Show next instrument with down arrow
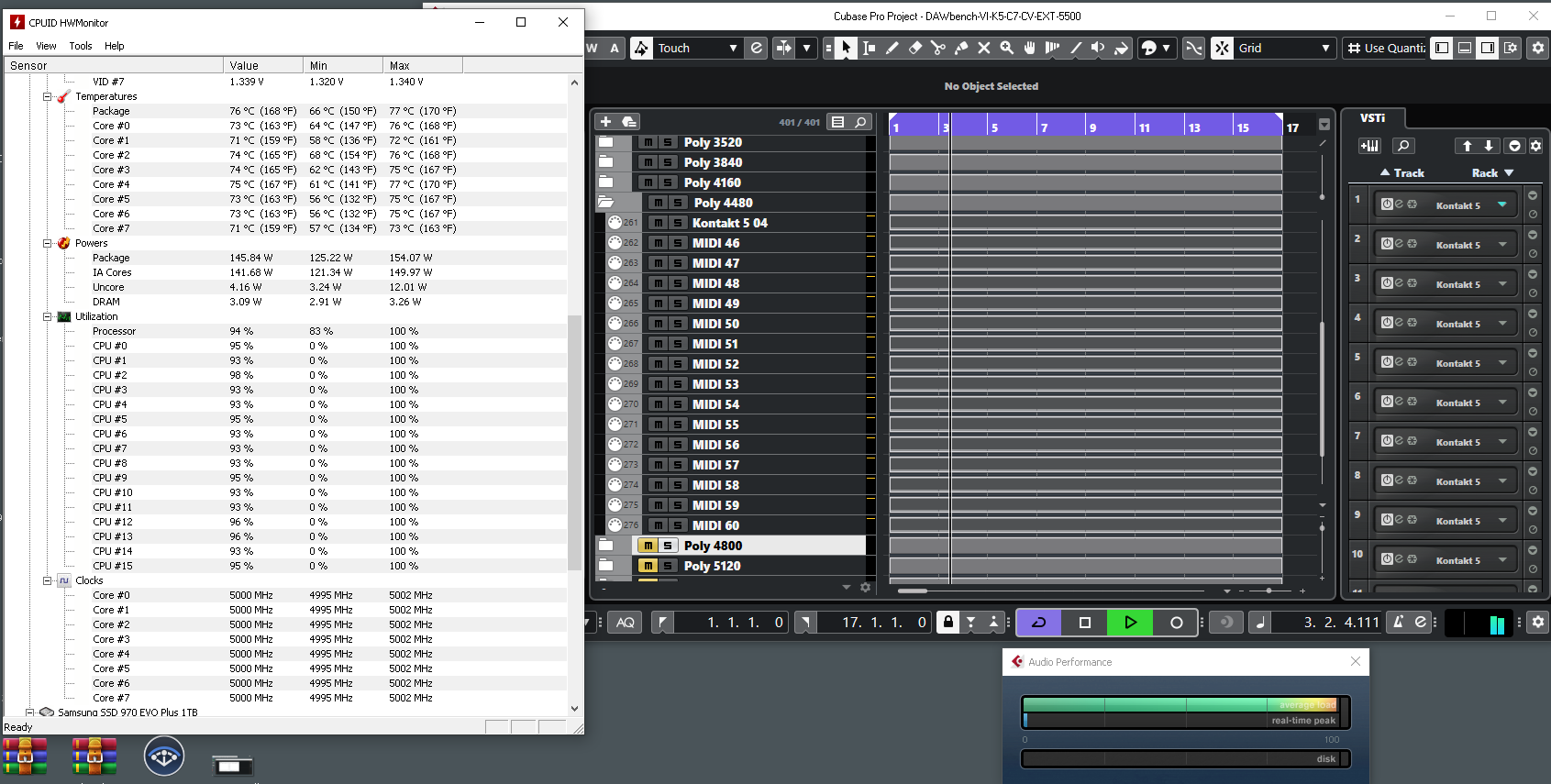 (1489, 146)
